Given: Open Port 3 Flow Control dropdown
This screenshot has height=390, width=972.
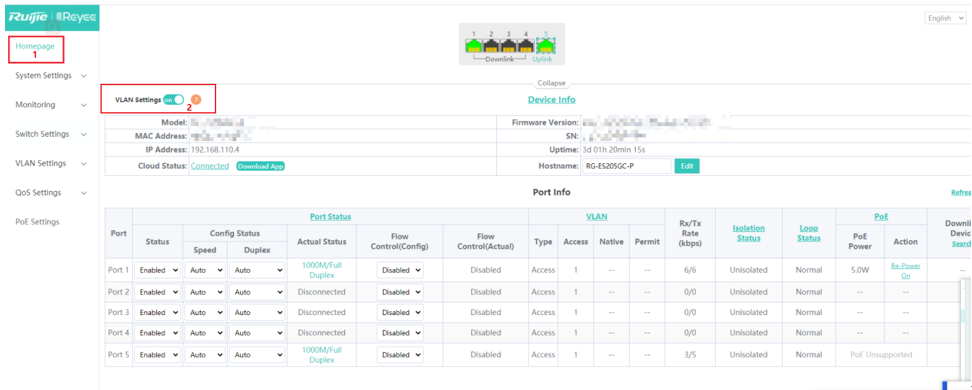Looking at the screenshot, I should click(400, 312).
